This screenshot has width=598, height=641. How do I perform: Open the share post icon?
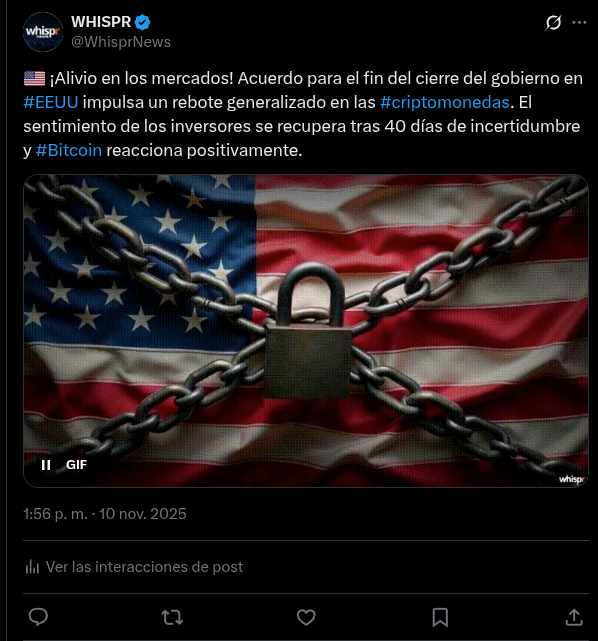pyautogui.click(x=574, y=617)
